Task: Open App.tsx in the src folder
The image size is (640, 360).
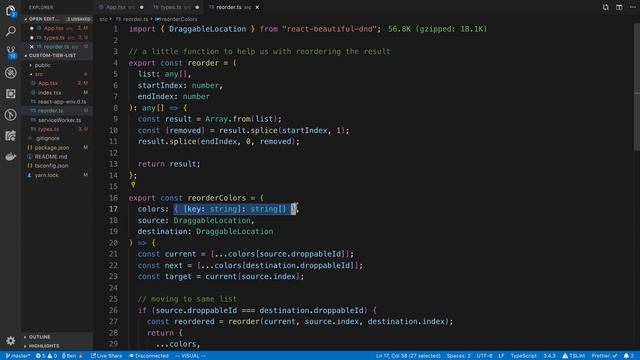Action: pos(48,83)
